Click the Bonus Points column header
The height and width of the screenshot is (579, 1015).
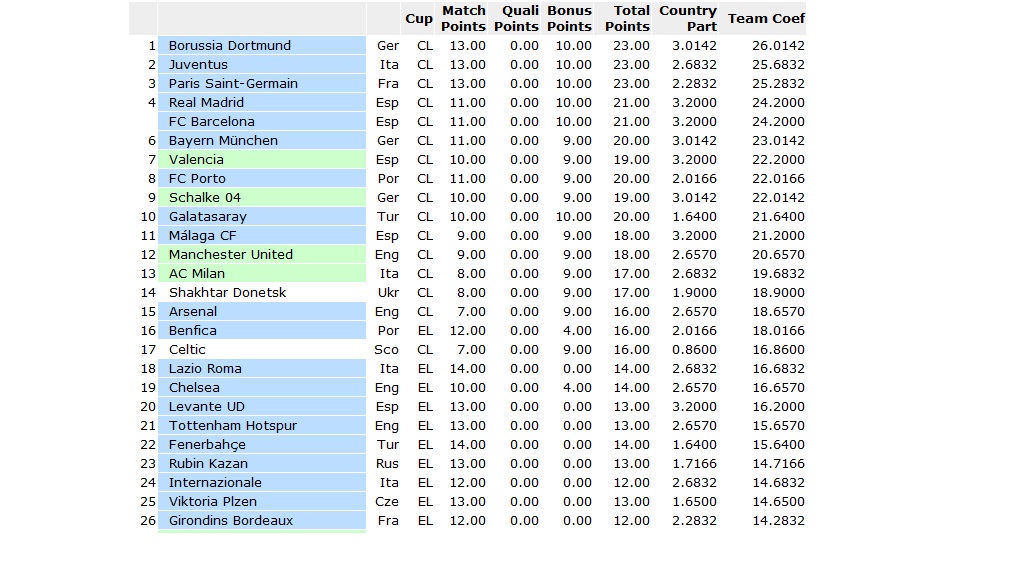(x=570, y=18)
